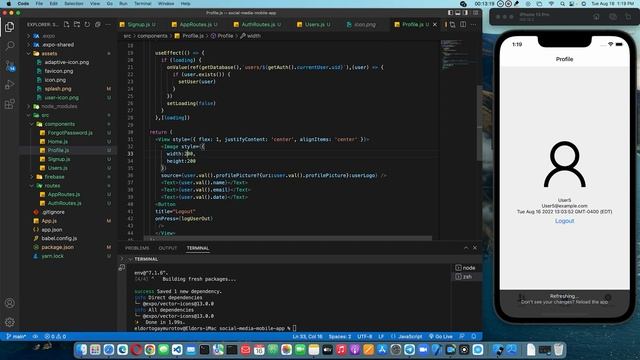Close the terminal panel

pos(475,248)
